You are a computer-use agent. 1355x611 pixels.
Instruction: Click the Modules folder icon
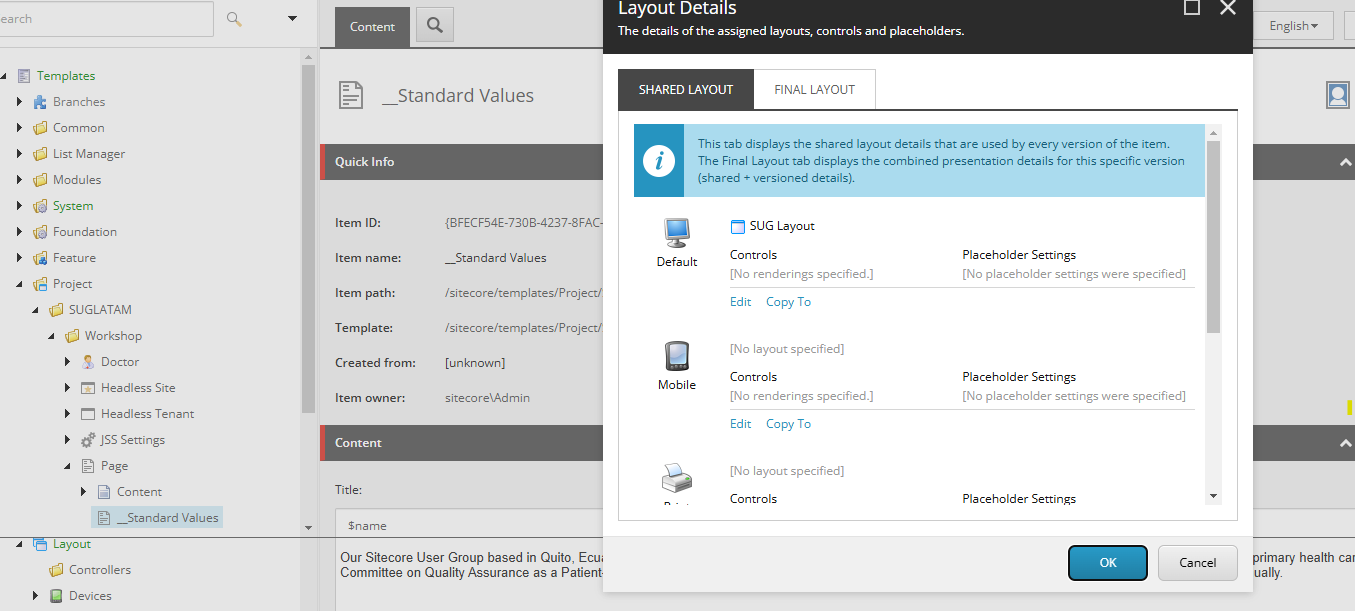pos(40,180)
